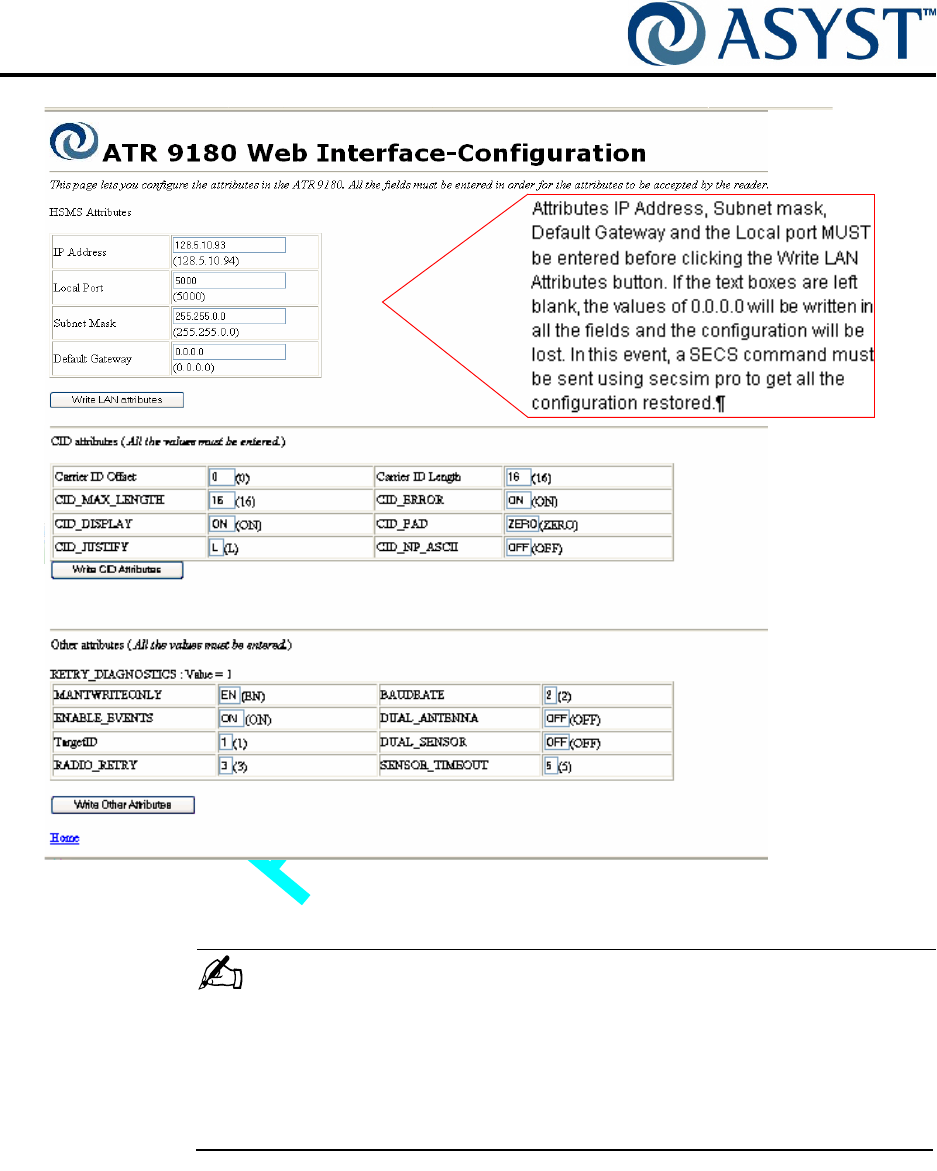Click the SENSOR_TIMEOUT input box
Image resolution: width=937 pixels, height=1171 pixels.
[x=550, y=765]
